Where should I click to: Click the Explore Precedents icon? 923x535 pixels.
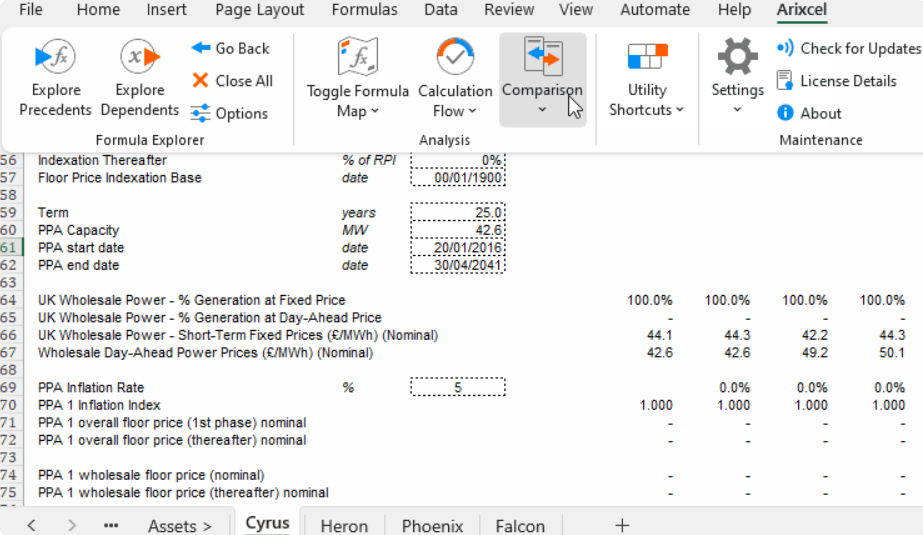[56, 57]
